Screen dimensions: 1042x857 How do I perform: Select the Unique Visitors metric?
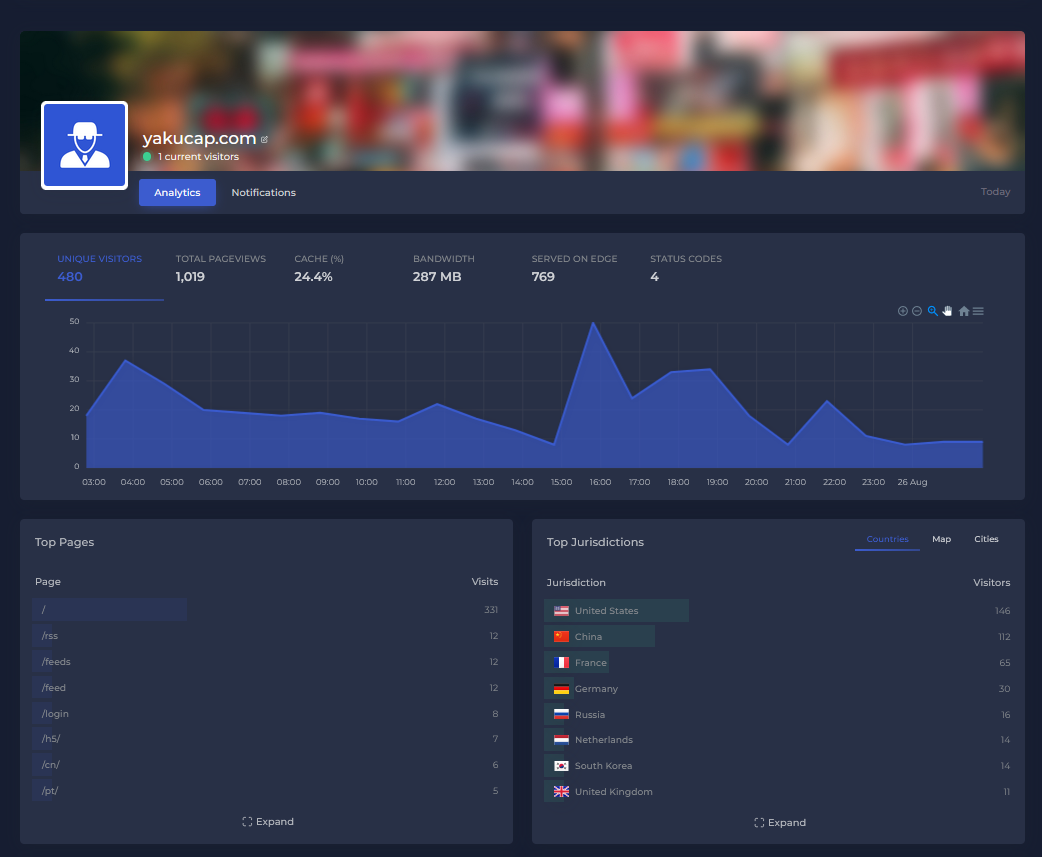(104, 268)
